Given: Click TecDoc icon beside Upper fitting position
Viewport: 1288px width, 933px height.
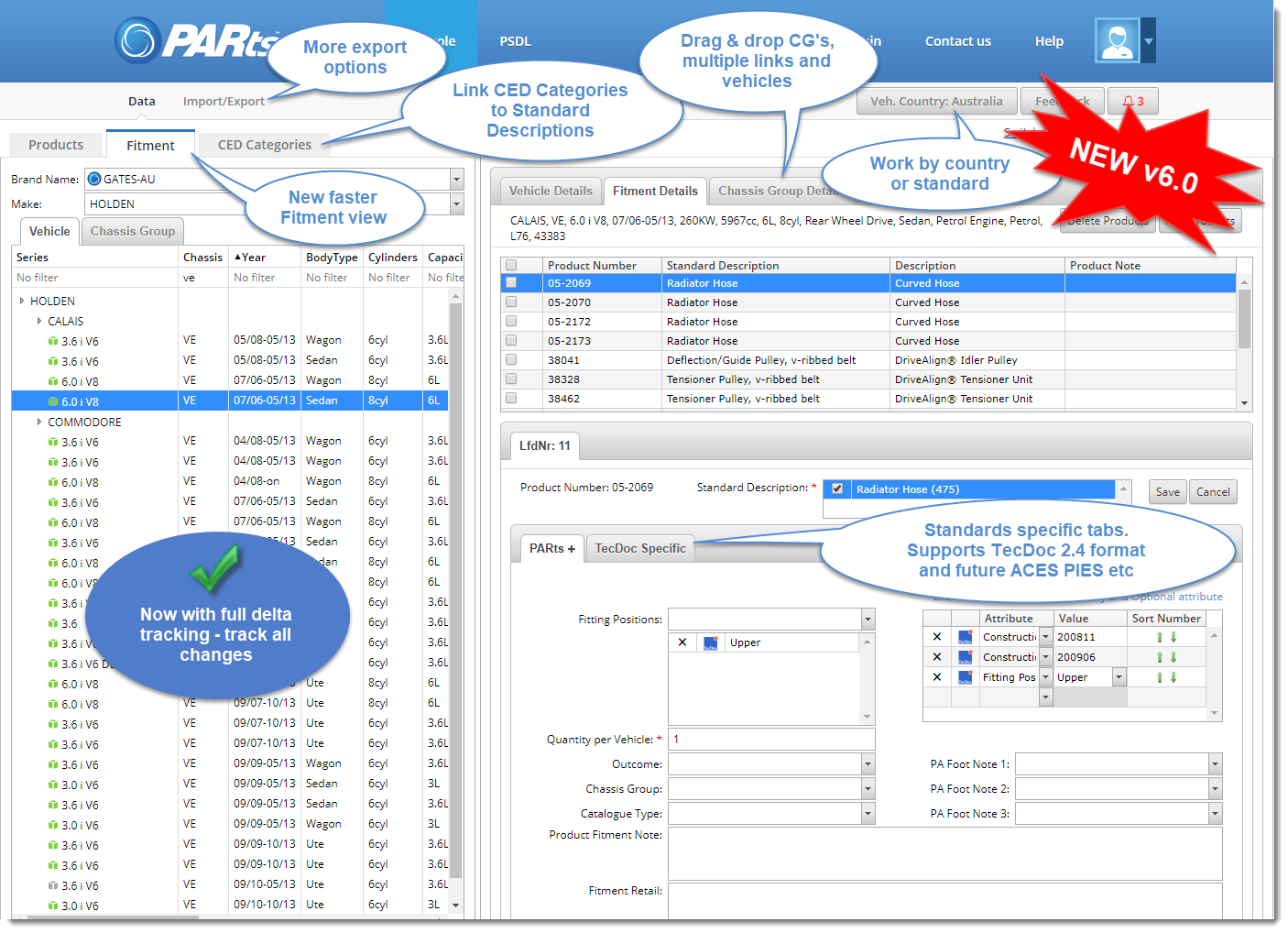Looking at the screenshot, I should click(x=710, y=643).
